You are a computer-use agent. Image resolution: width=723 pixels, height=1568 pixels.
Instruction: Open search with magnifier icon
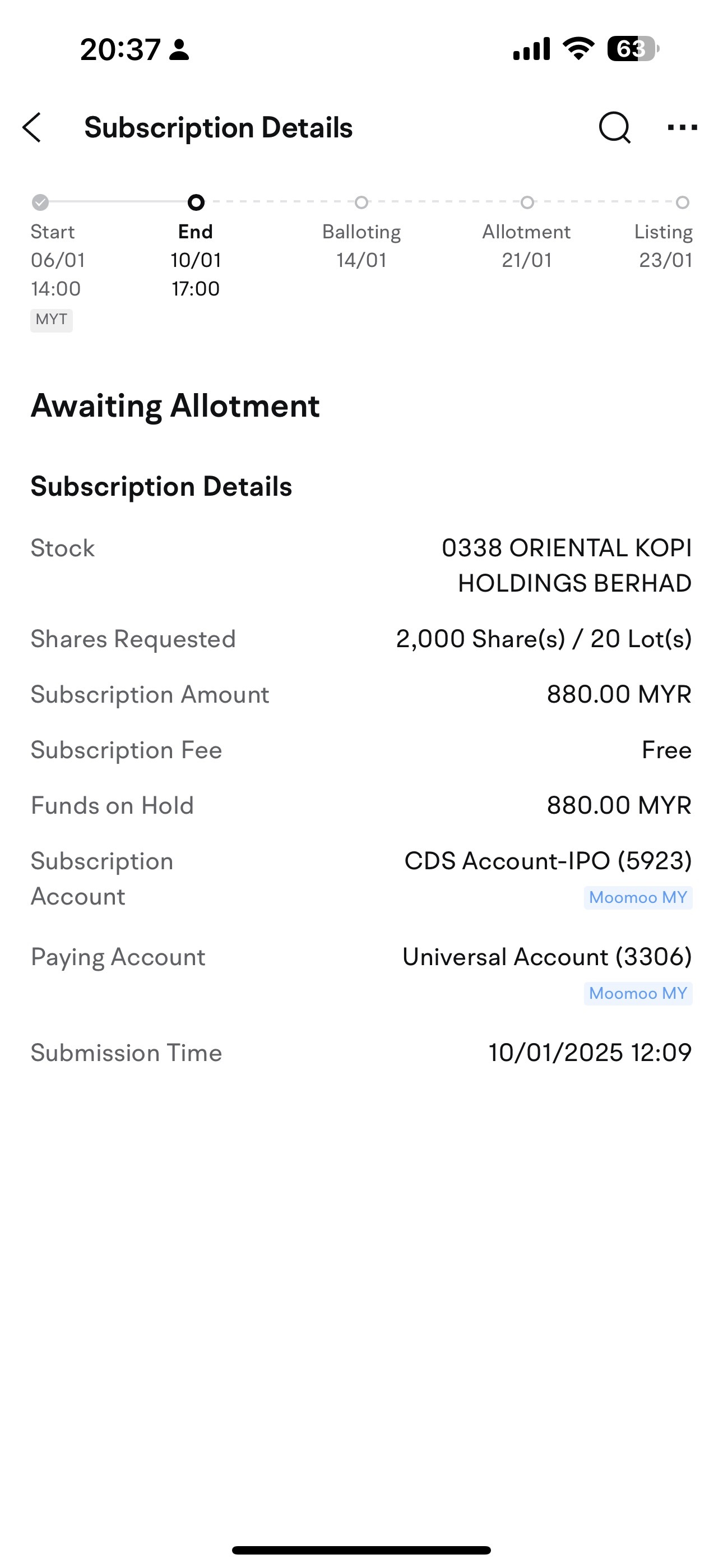click(x=615, y=127)
